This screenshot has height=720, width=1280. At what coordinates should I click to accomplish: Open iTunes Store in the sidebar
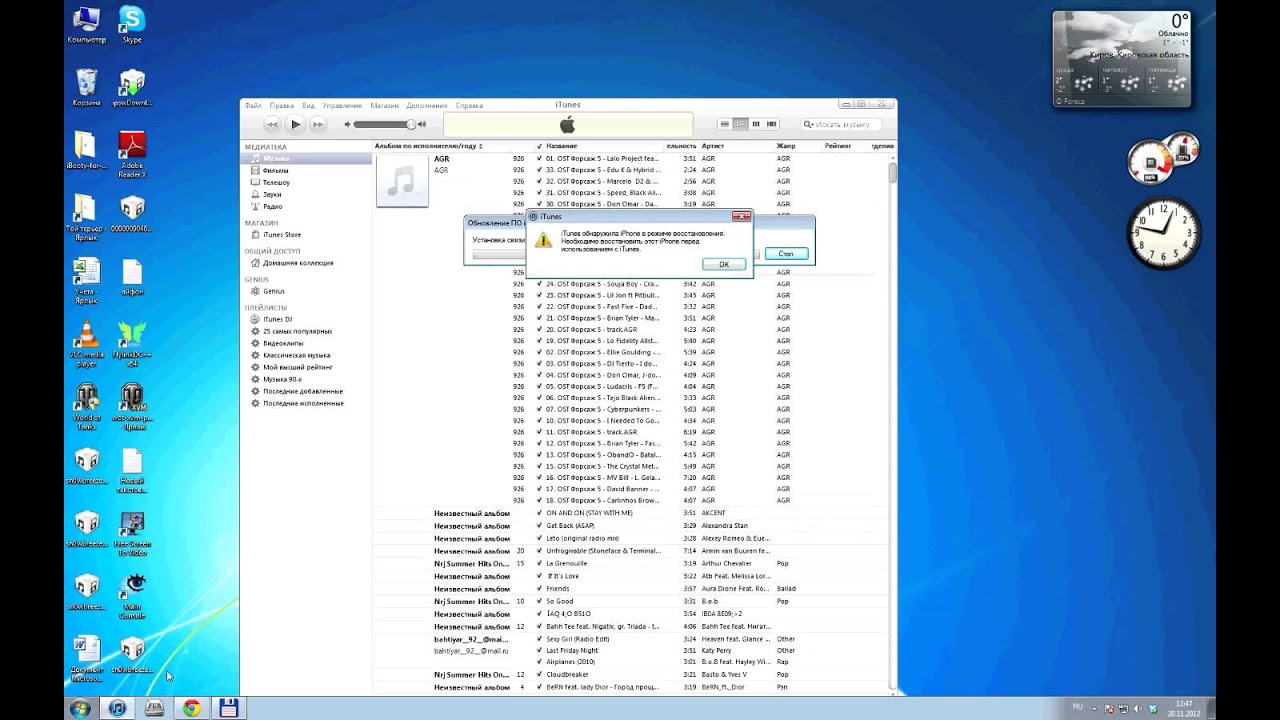[x=305, y=235]
